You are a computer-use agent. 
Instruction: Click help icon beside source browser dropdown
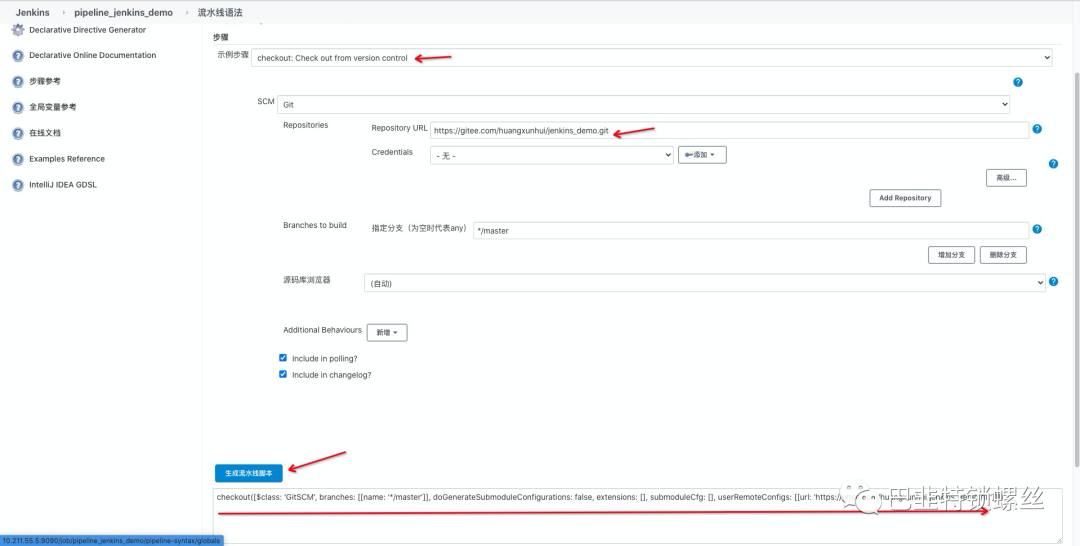click(1053, 283)
